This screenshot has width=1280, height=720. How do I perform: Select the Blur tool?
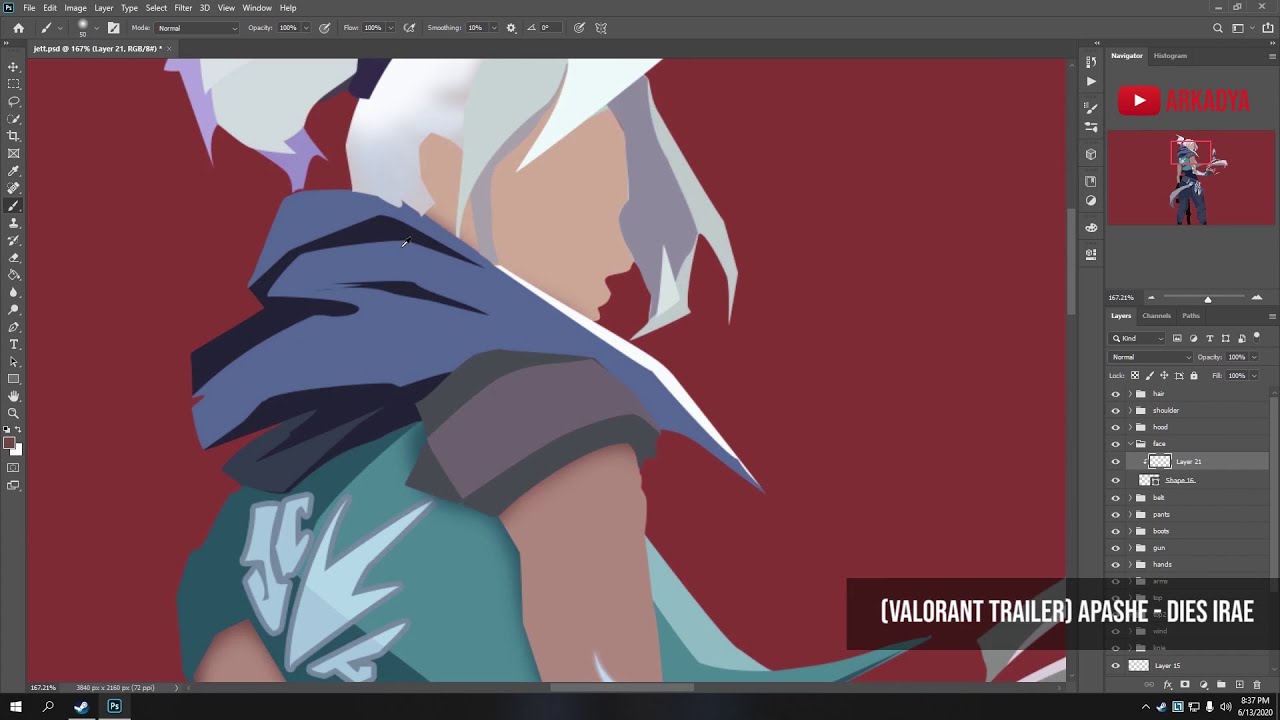[14, 292]
